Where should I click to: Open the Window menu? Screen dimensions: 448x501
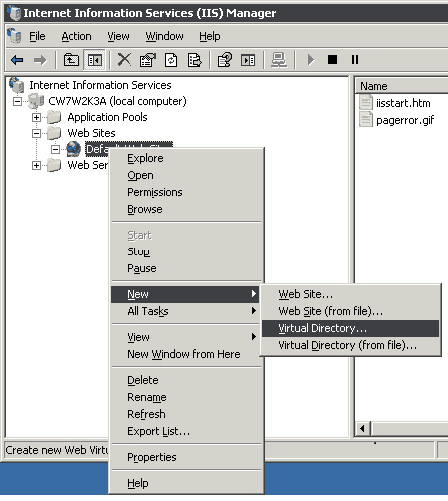tap(164, 36)
